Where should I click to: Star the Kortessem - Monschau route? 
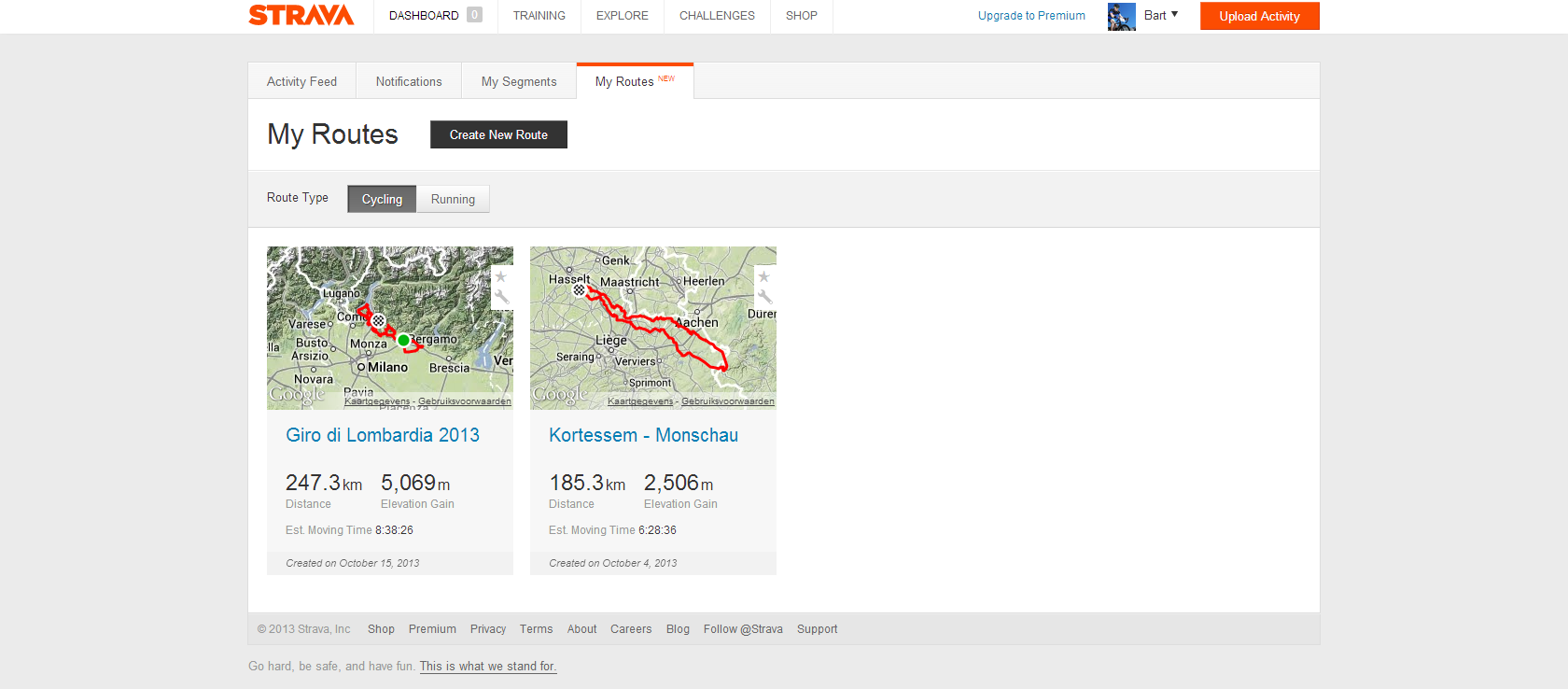pyautogui.click(x=764, y=277)
